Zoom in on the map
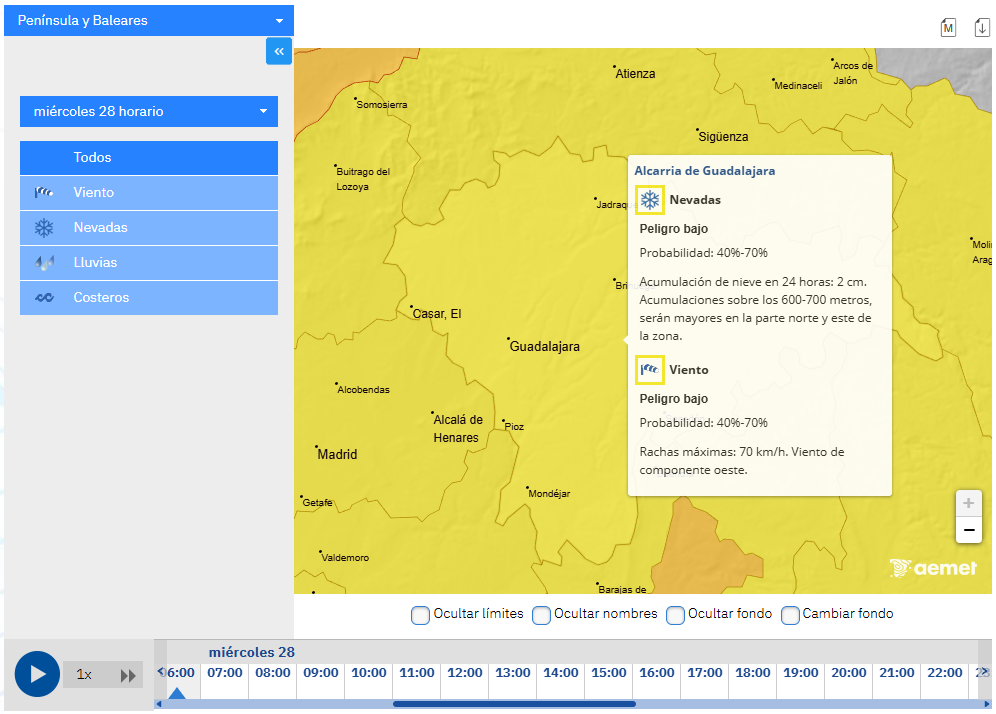This screenshot has height=714, width=996. 968,503
